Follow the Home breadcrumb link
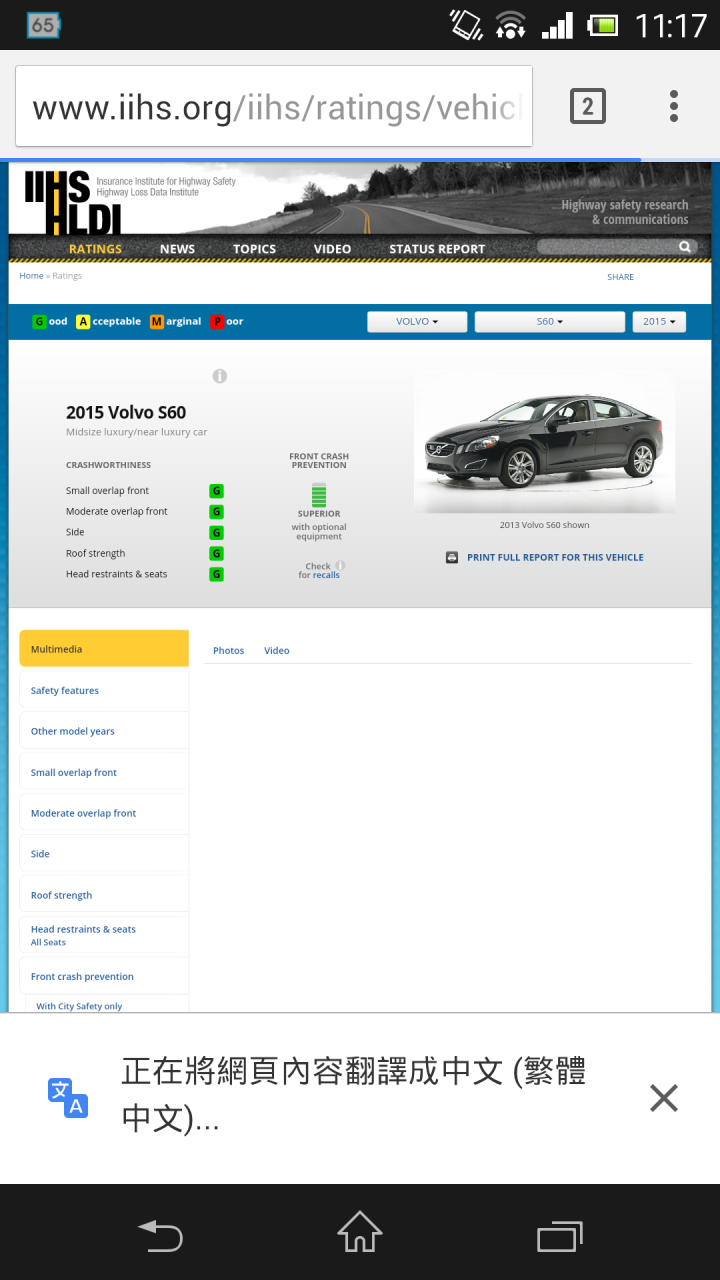 pyautogui.click(x=31, y=276)
